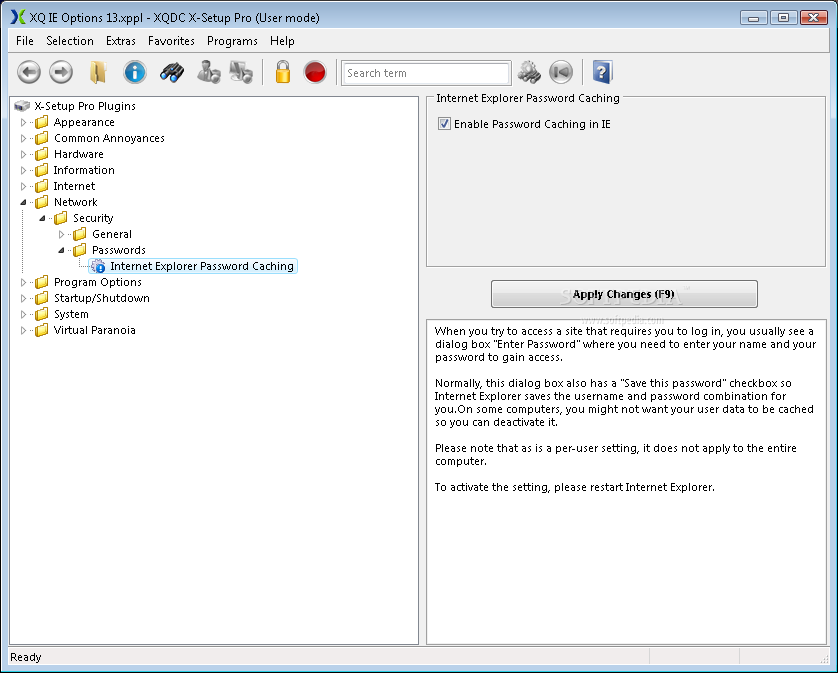Viewport: 838px width, 673px height.
Task: Open the Extras menu
Action: tap(120, 41)
